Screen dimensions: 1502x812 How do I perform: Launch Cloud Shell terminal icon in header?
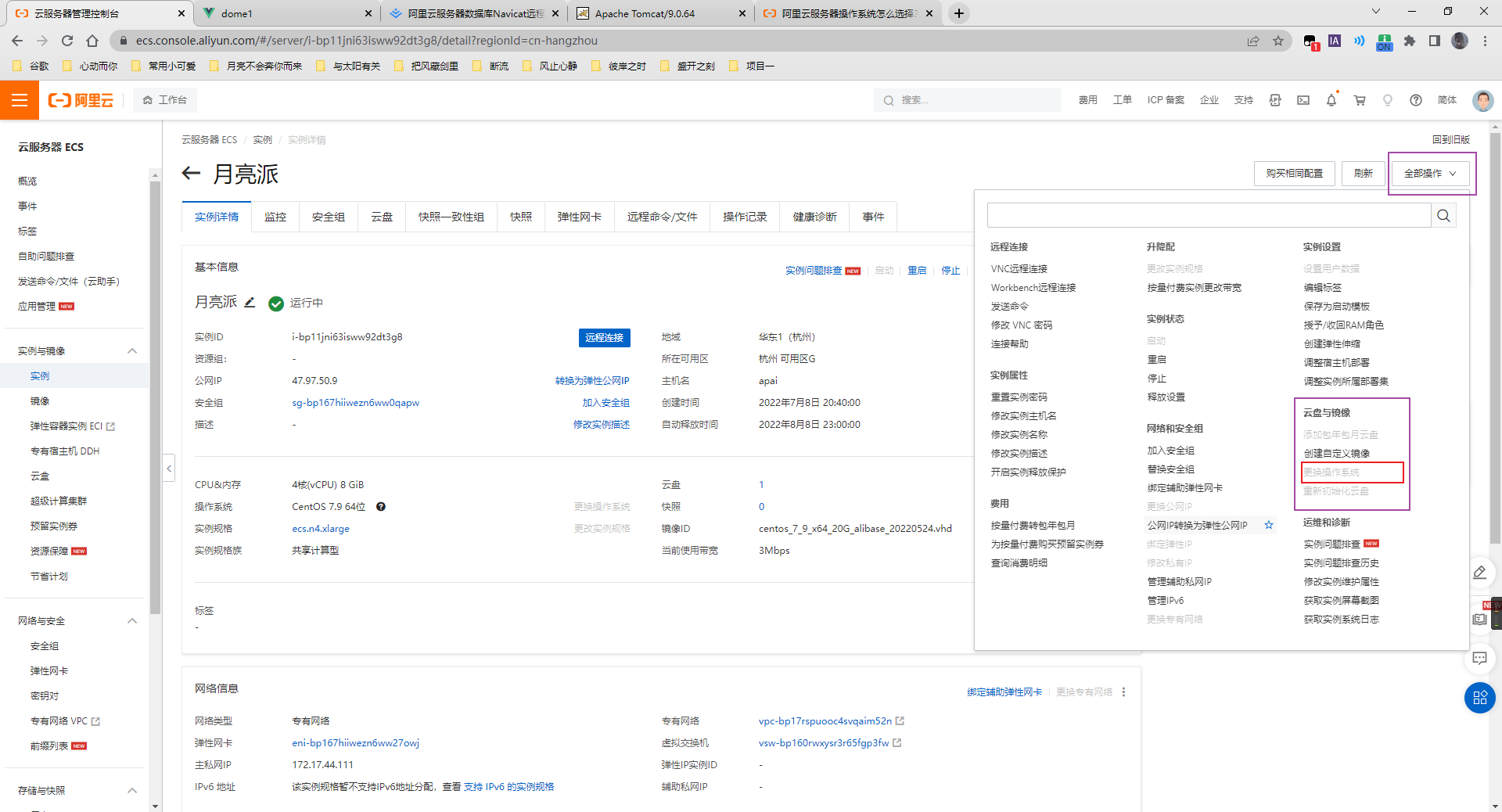(x=1303, y=100)
